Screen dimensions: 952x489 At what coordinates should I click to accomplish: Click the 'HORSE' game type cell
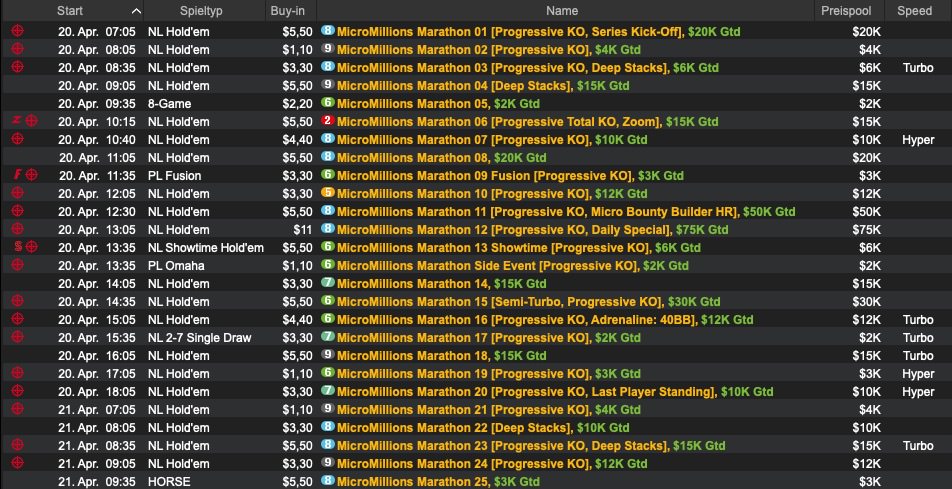point(169,482)
